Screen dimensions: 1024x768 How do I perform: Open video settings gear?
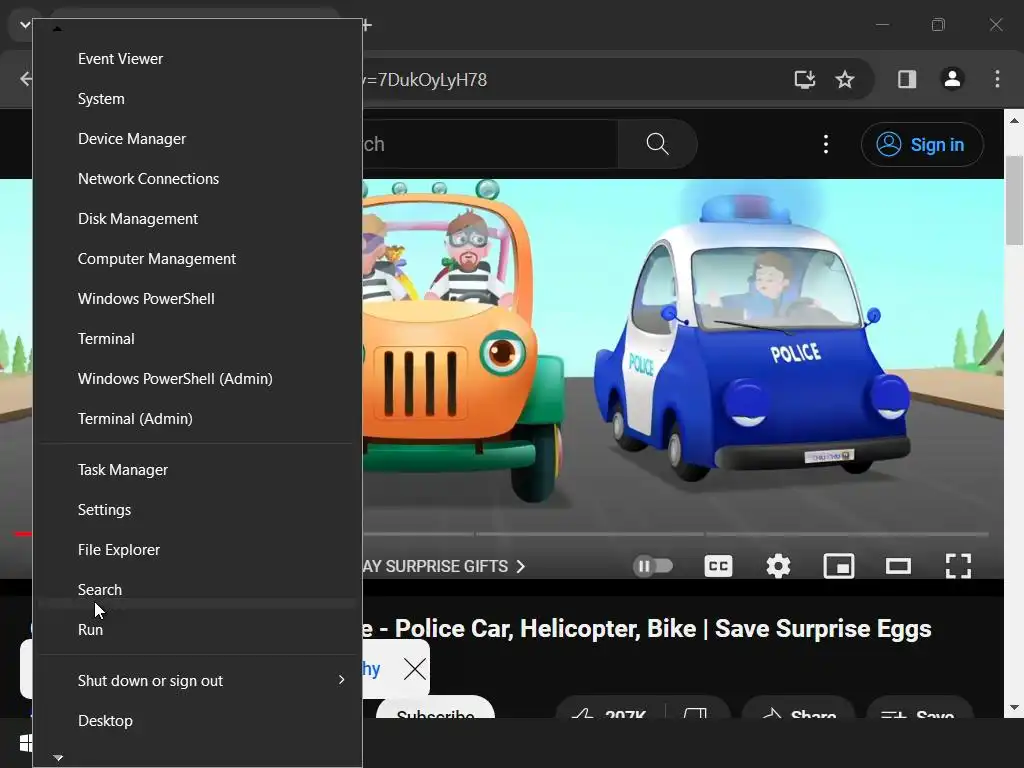pos(778,566)
